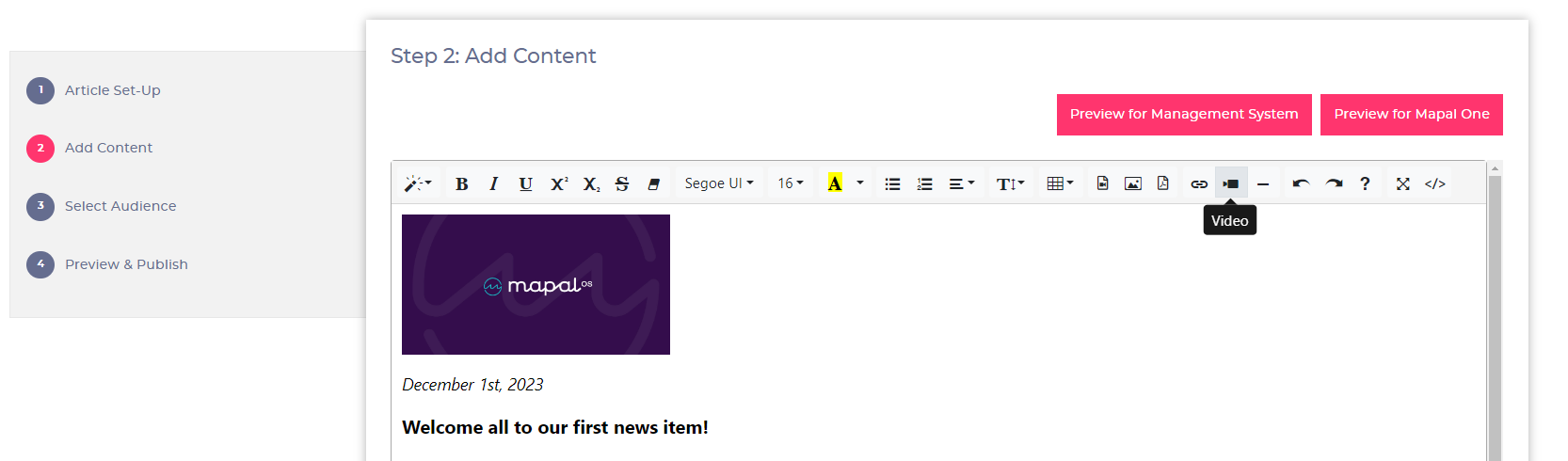This screenshot has width=1568, height=461.
Task: Open the font size 16 dropdown
Action: pos(791,183)
